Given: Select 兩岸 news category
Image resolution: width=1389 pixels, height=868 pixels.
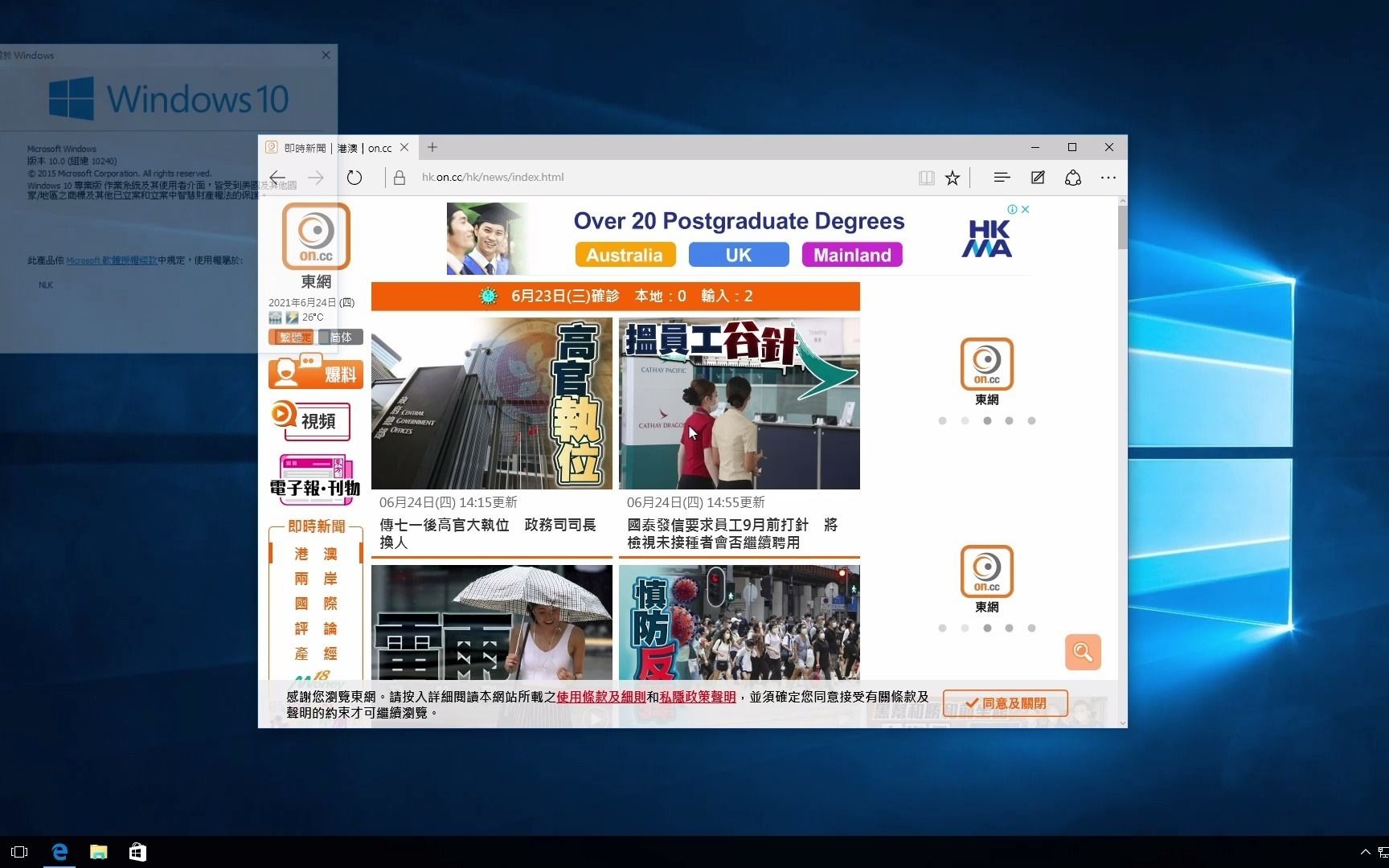Looking at the screenshot, I should point(316,579).
